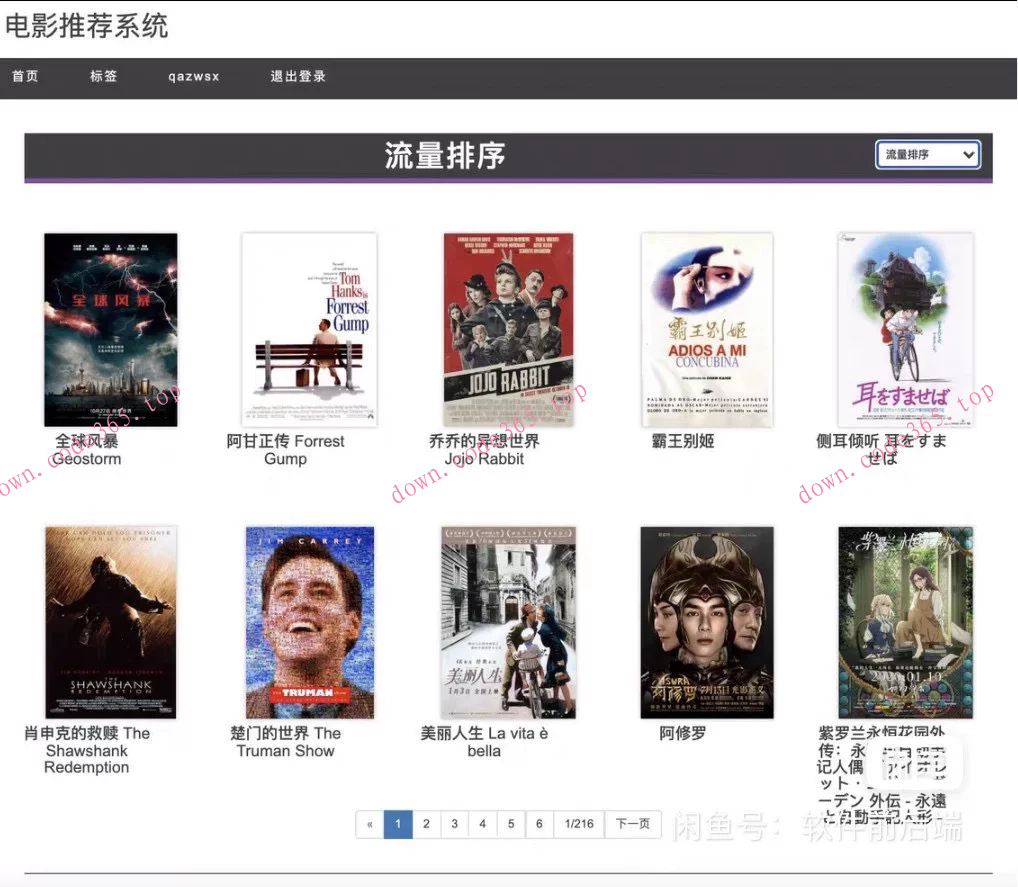Open the Forrest Gump movie poster

pyautogui.click(x=309, y=330)
